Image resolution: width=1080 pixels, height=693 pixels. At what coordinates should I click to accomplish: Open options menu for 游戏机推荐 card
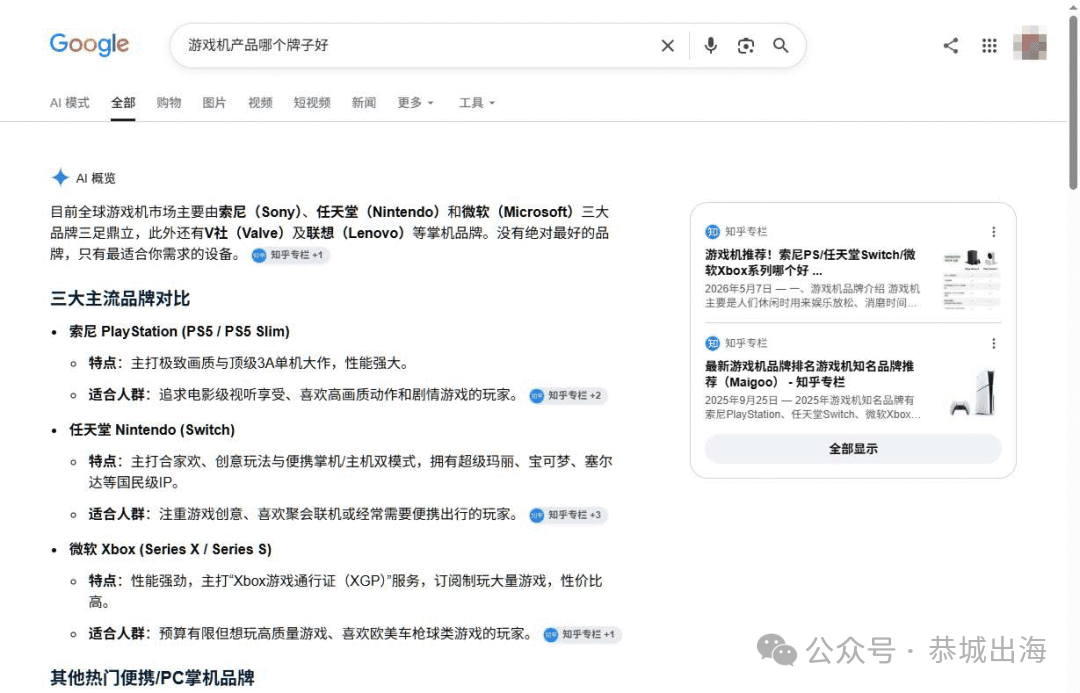point(993,232)
